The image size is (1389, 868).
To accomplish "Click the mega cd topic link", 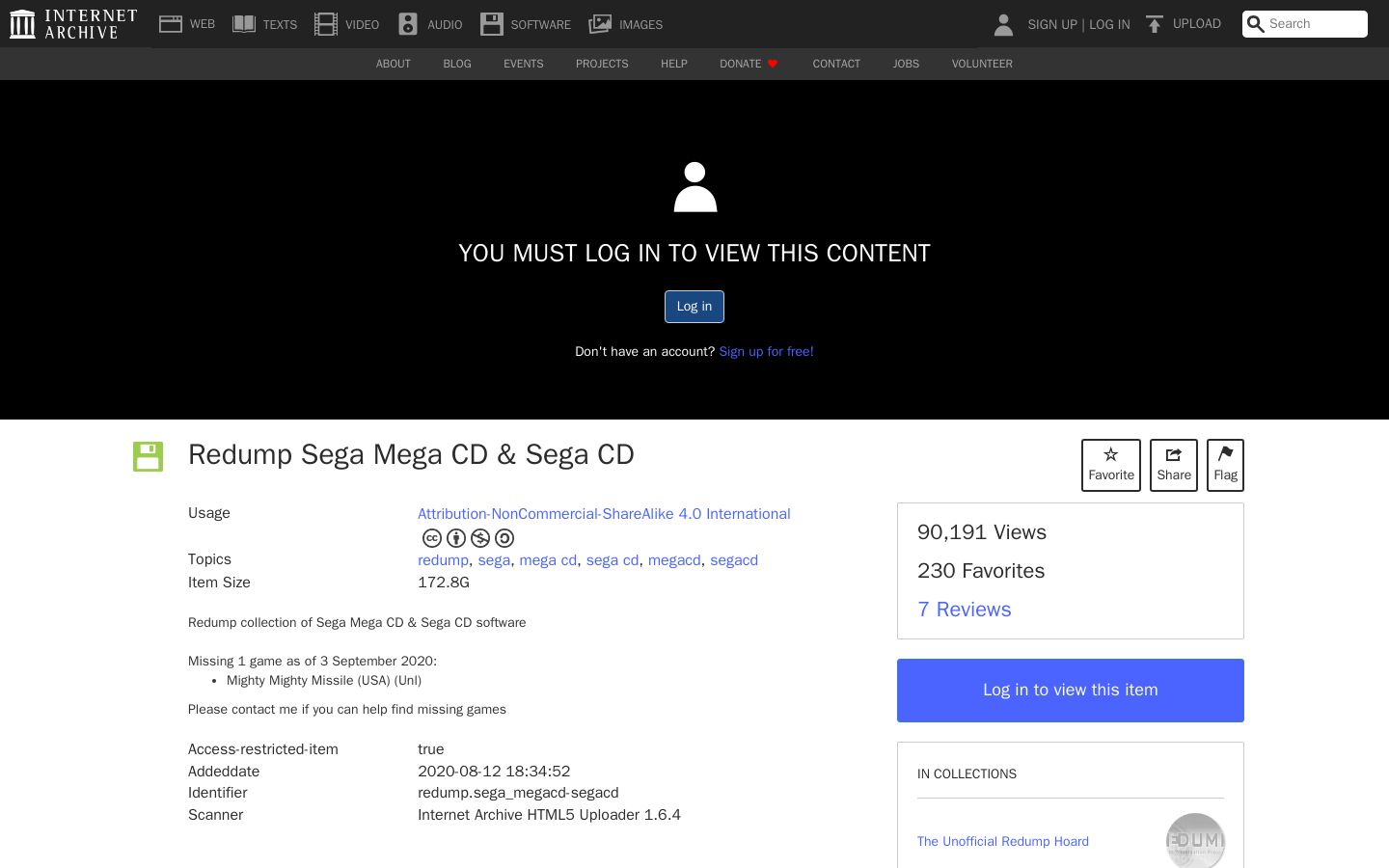I will click(x=548, y=560).
